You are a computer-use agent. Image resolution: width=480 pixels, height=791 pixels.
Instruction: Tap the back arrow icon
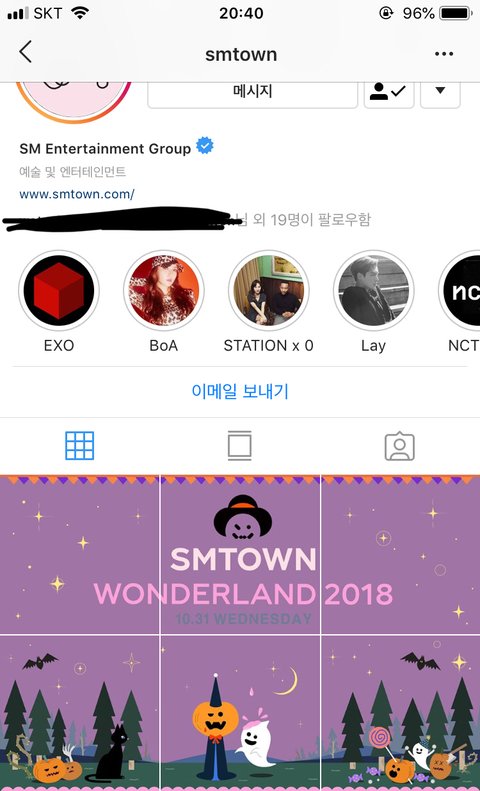pos(26,52)
